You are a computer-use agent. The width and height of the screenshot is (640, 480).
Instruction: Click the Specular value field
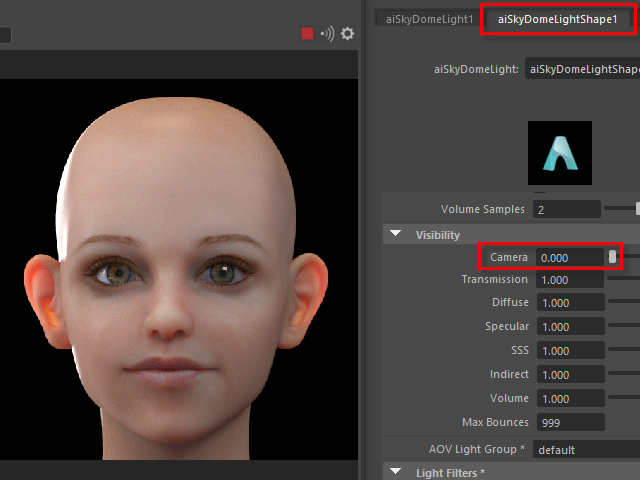tap(569, 327)
